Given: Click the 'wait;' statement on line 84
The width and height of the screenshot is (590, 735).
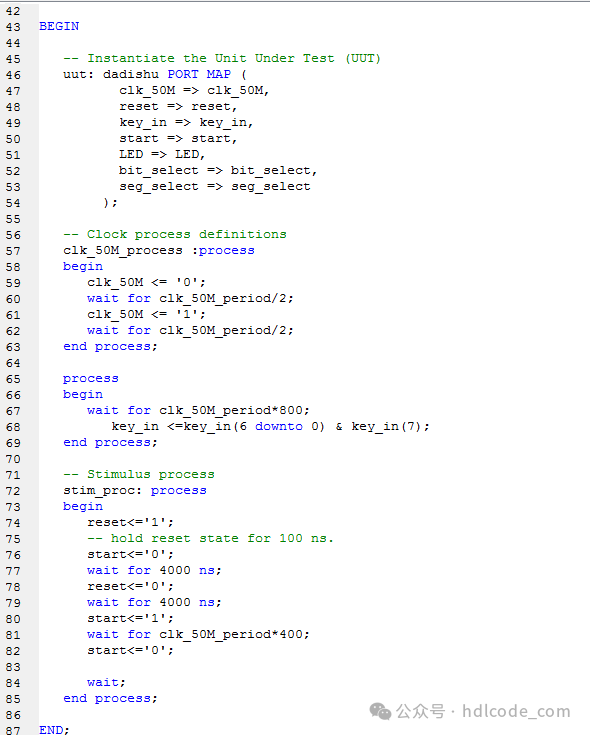Looking at the screenshot, I should (106, 682).
